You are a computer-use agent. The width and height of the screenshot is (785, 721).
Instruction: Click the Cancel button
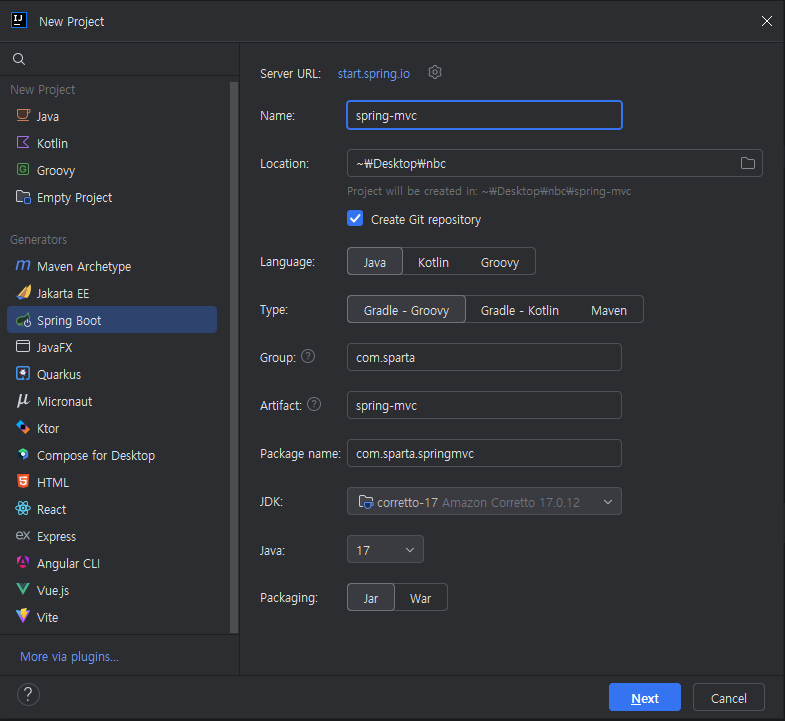pyautogui.click(x=729, y=697)
